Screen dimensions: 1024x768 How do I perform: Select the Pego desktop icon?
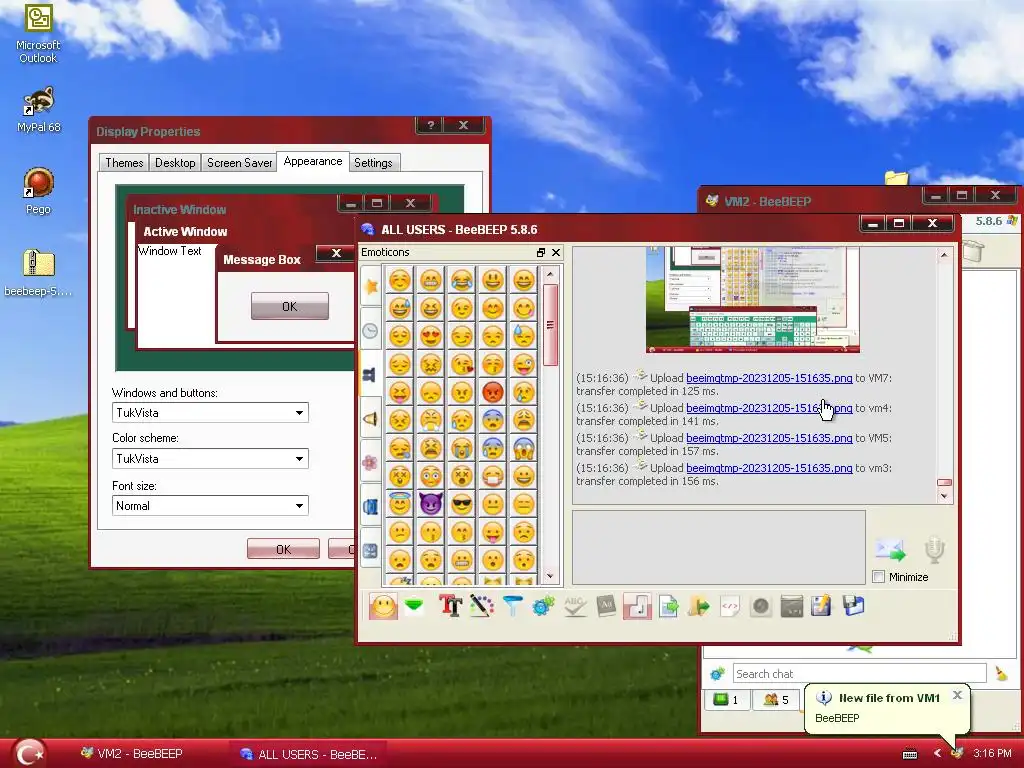point(39,191)
